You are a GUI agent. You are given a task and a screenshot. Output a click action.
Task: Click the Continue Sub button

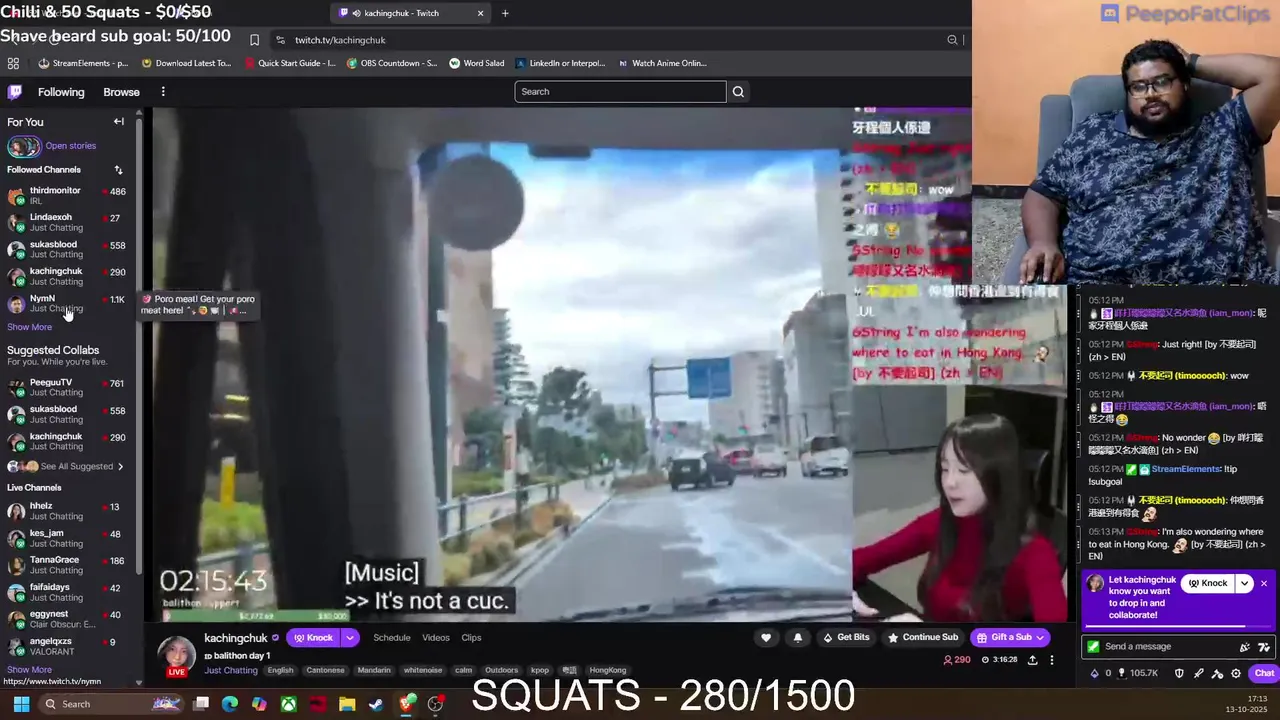click(x=921, y=637)
